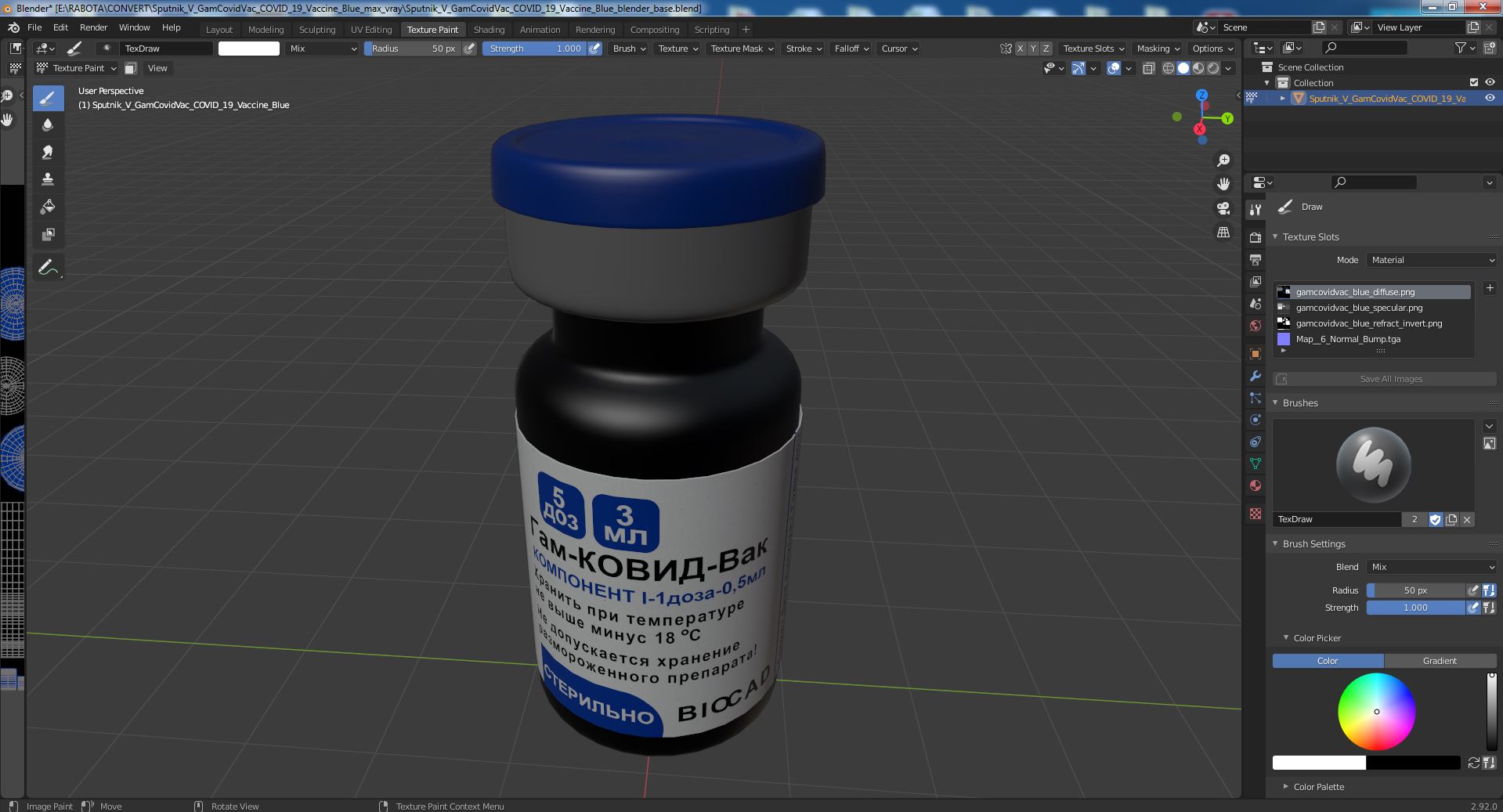This screenshot has width=1503, height=812.
Task: Select the Color mode button
Action: coord(1328,661)
